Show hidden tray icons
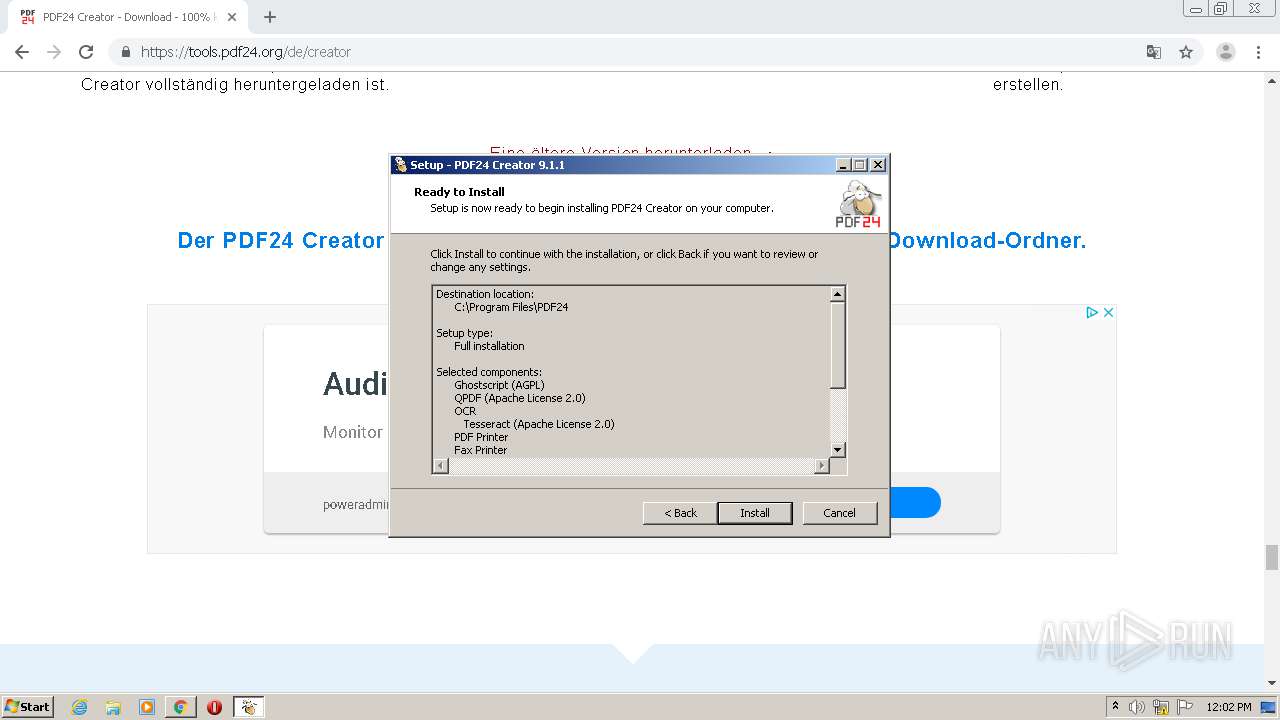Image resolution: width=1280 pixels, height=720 pixels. (1115, 706)
